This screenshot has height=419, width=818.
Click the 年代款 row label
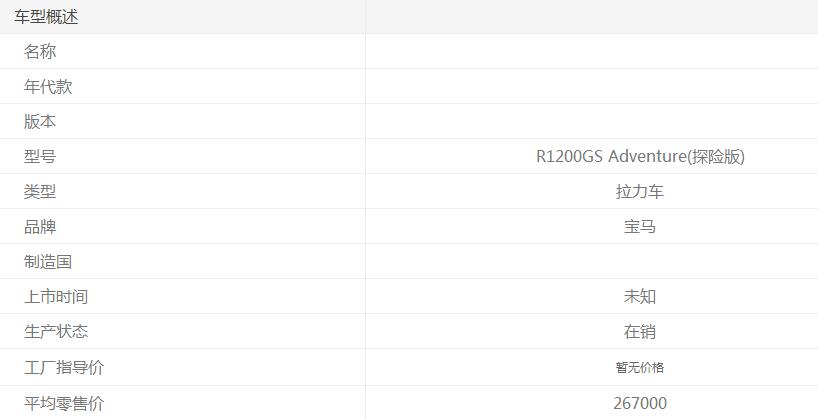click(48, 87)
